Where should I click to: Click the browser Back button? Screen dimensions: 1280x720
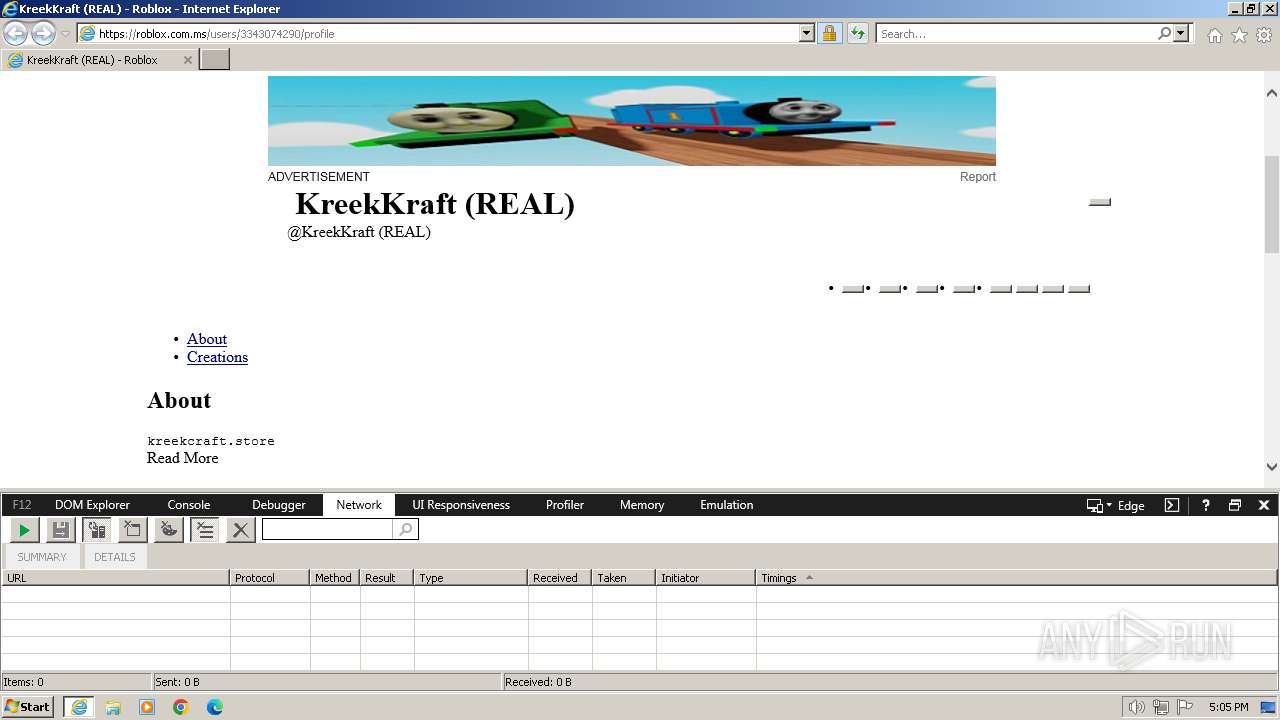tap(16, 33)
